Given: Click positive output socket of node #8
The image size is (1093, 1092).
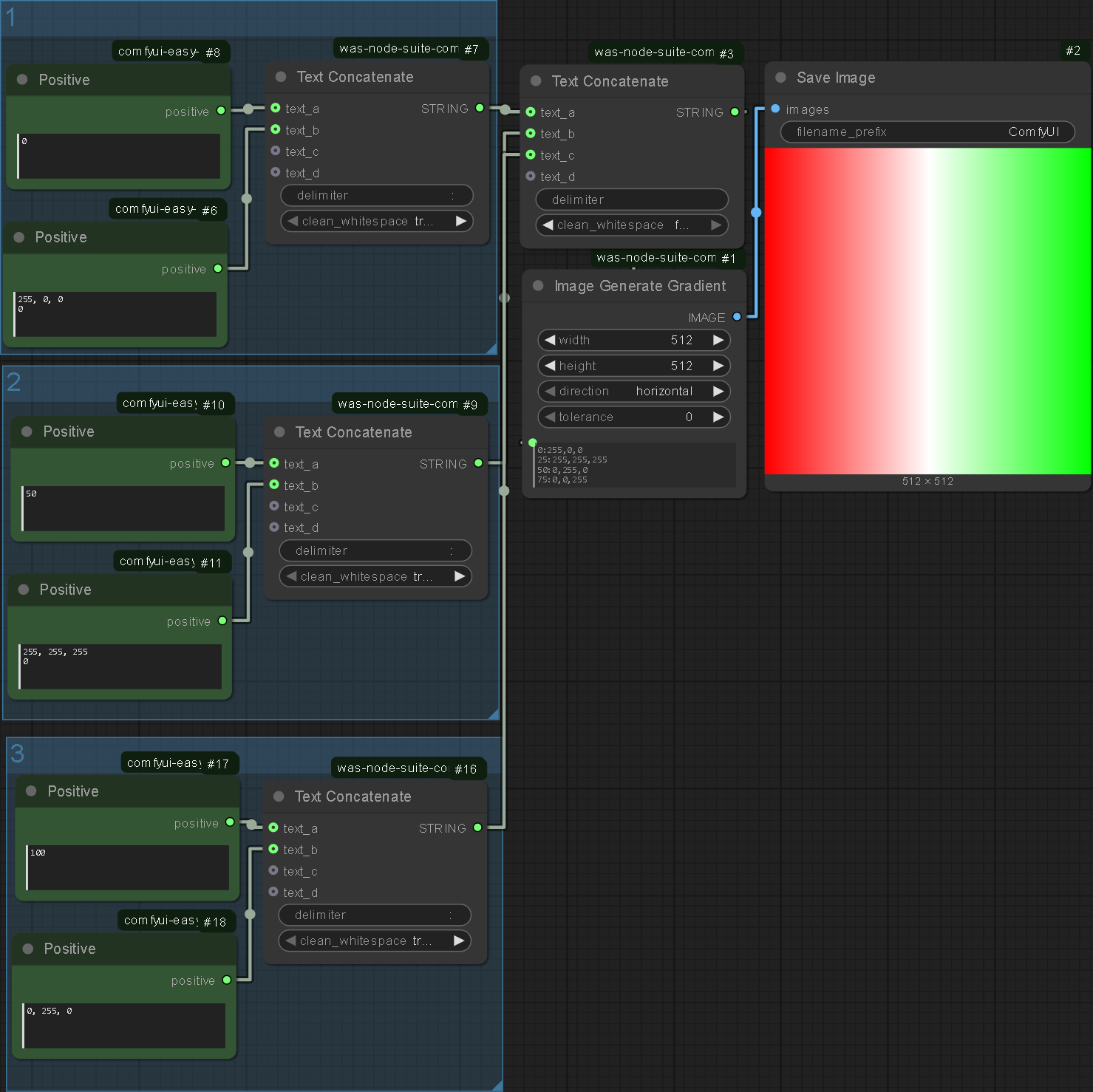Looking at the screenshot, I should 221,111.
